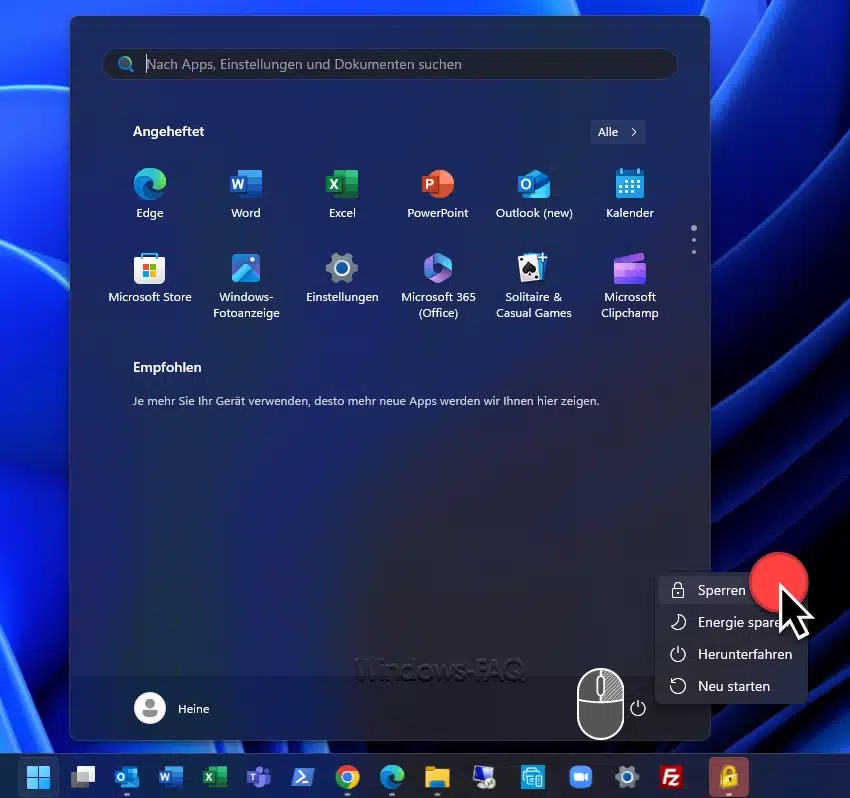Open Remote Desktop icon on taskbar
This screenshot has width=850, height=798.
tap(484, 777)
